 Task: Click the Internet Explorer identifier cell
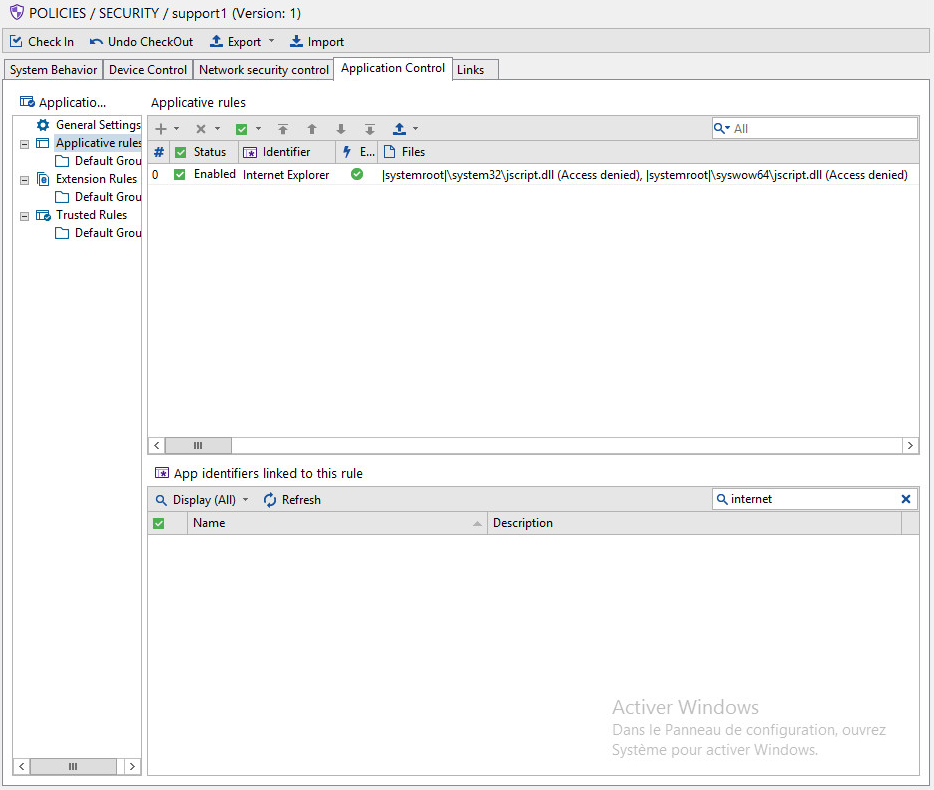coord(286,175)
